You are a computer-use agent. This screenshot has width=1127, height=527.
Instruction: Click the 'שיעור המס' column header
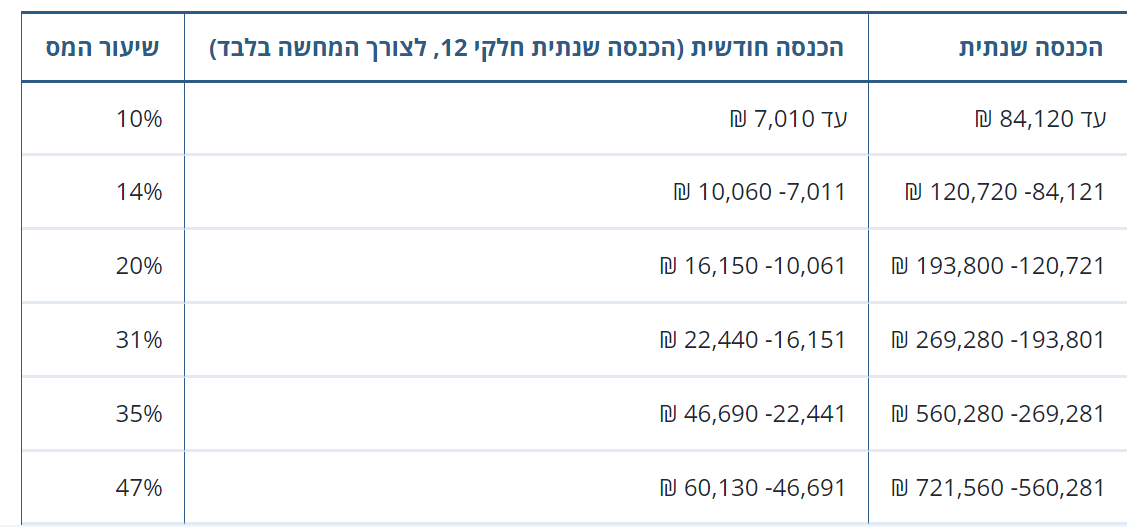click(x=103, y=47)
